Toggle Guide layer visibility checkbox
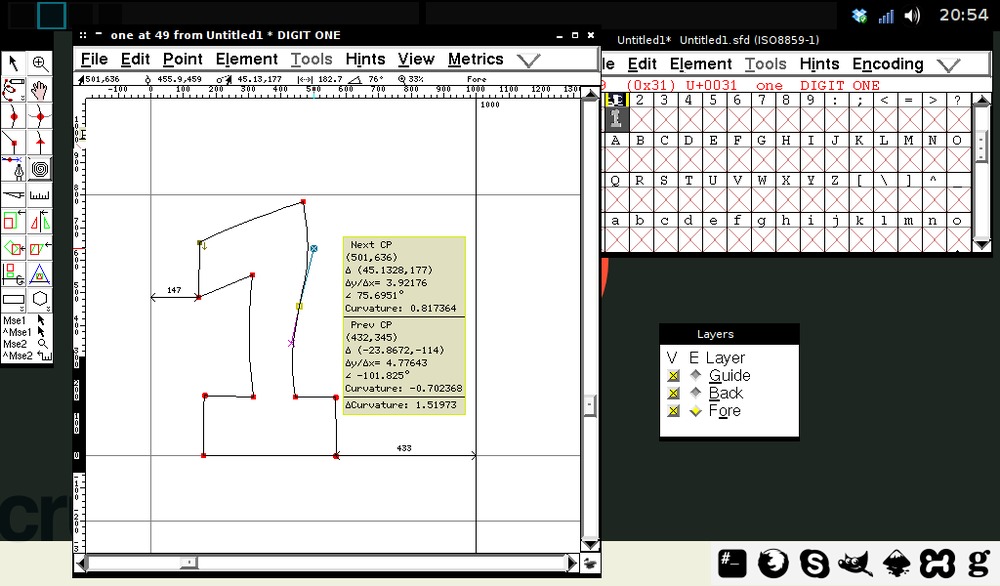1000x586 pixels. (673, 376)
